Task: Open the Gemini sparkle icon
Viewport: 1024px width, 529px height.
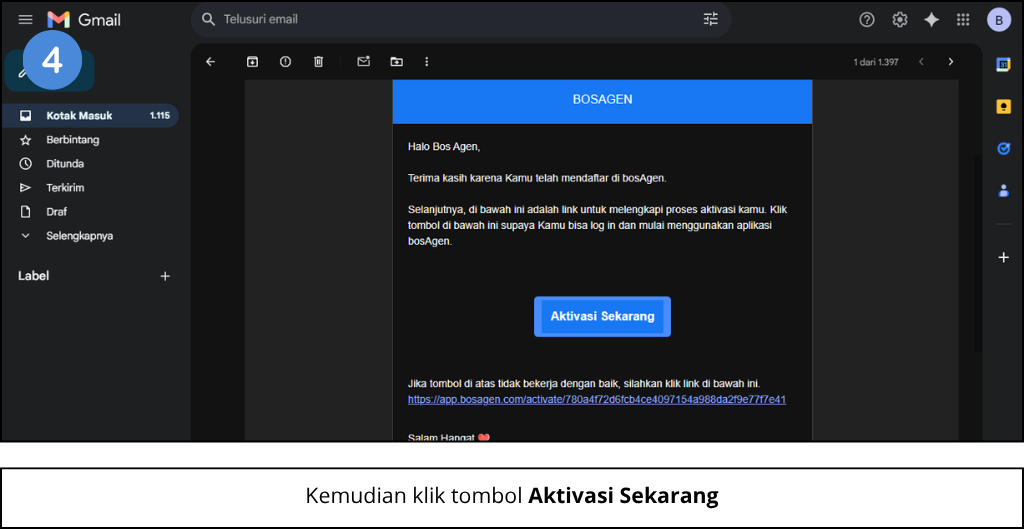Action: [931, 20]
